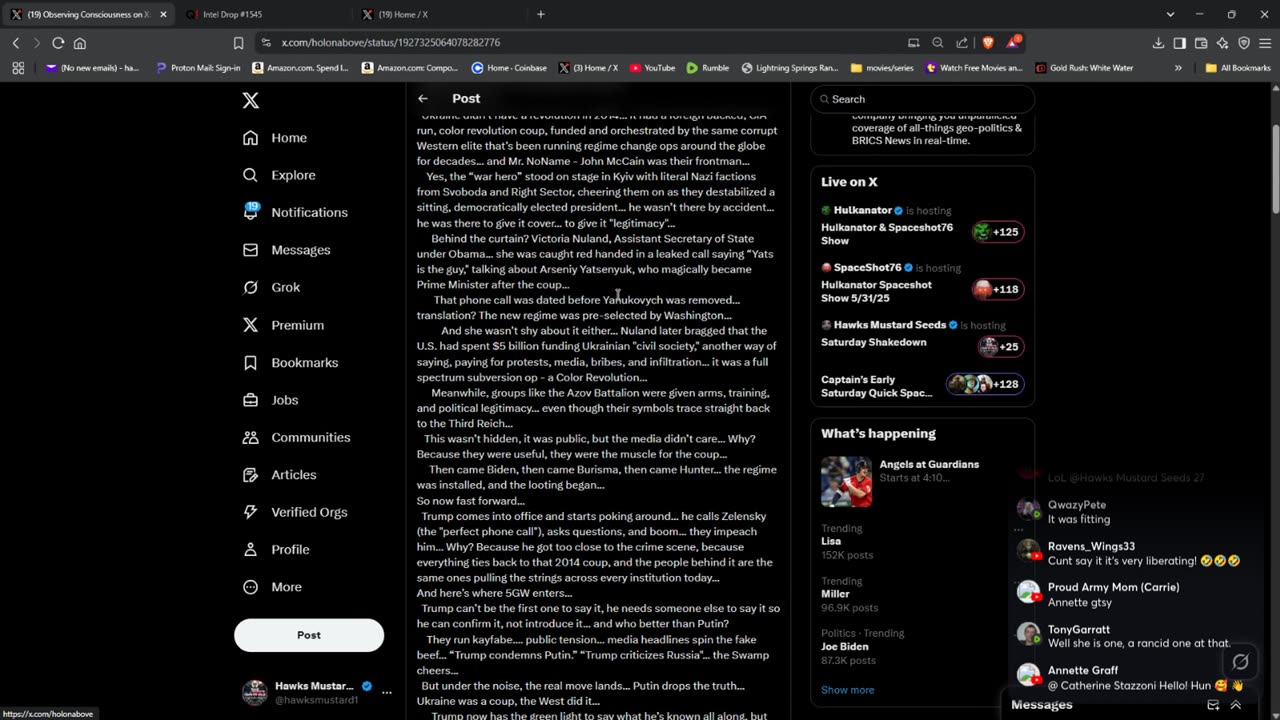The image size is (1280, 720).
Task: Bookmark this page icon
Action: (238, 43)
